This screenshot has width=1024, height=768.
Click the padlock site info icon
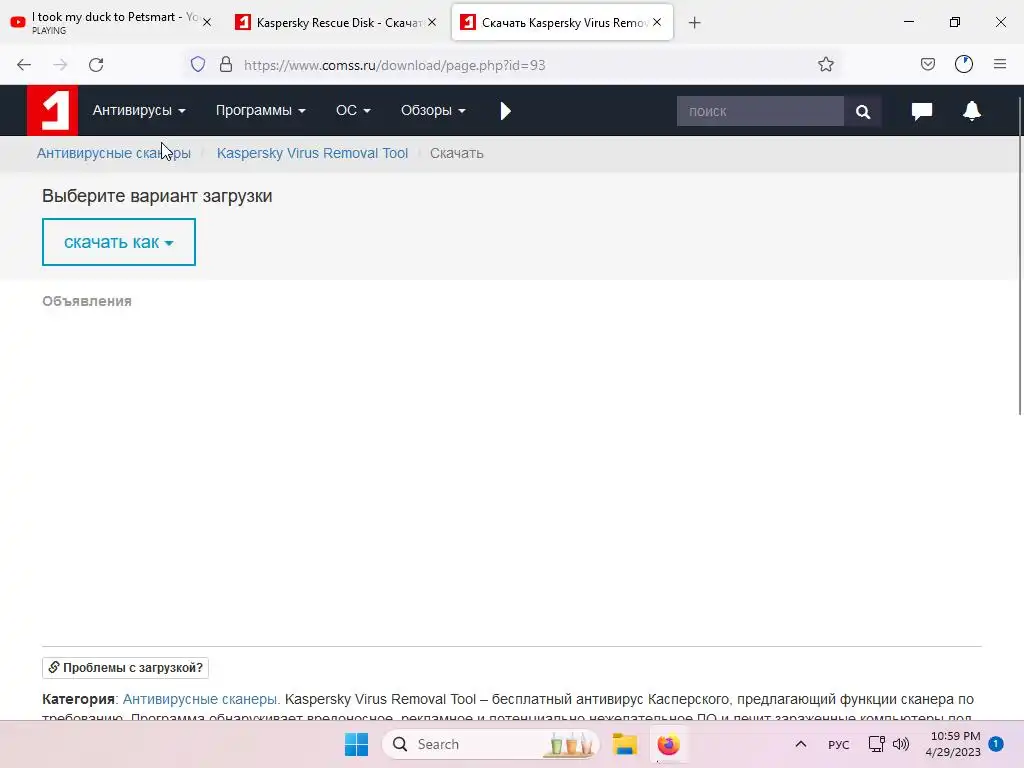(226, 65)
